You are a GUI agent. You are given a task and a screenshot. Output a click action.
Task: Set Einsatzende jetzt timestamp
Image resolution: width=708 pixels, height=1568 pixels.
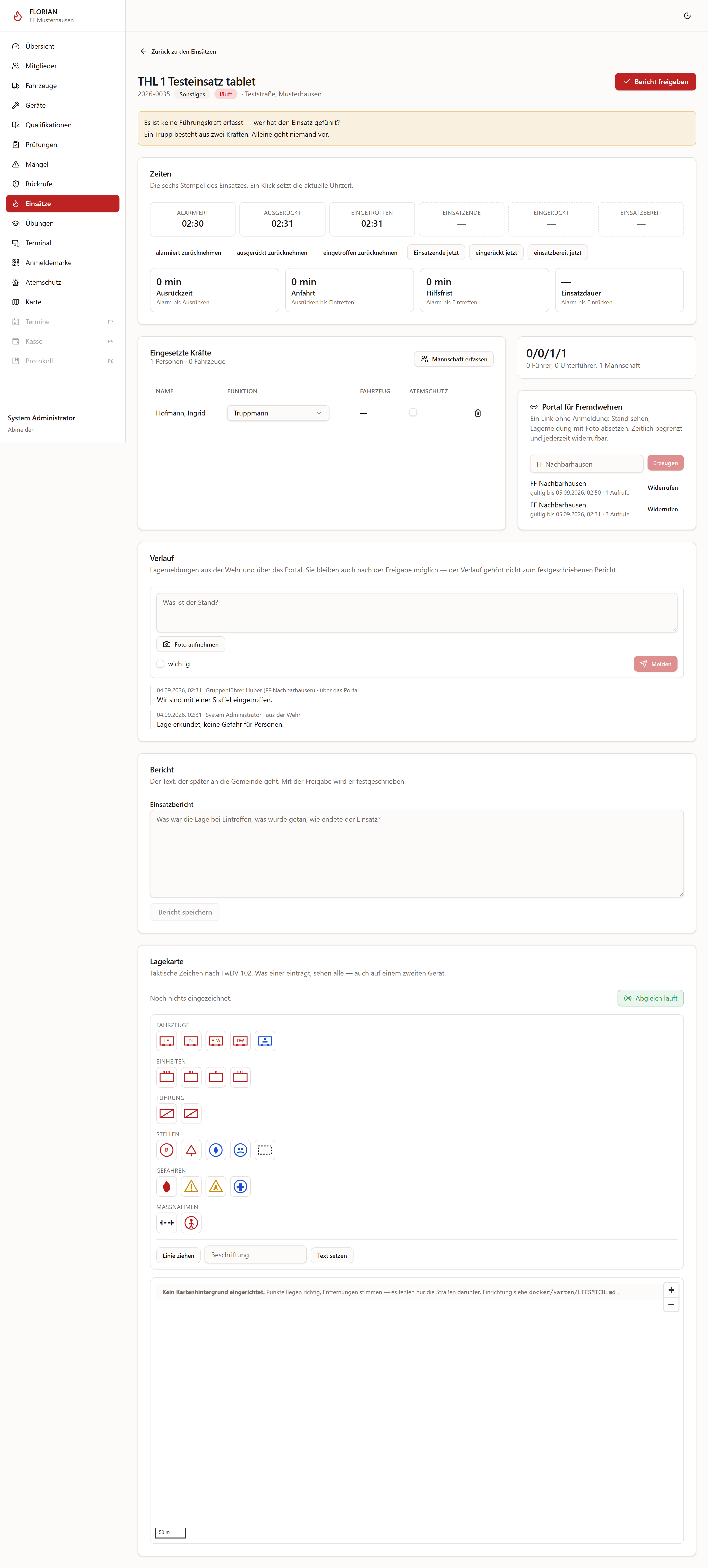[436, 253]
